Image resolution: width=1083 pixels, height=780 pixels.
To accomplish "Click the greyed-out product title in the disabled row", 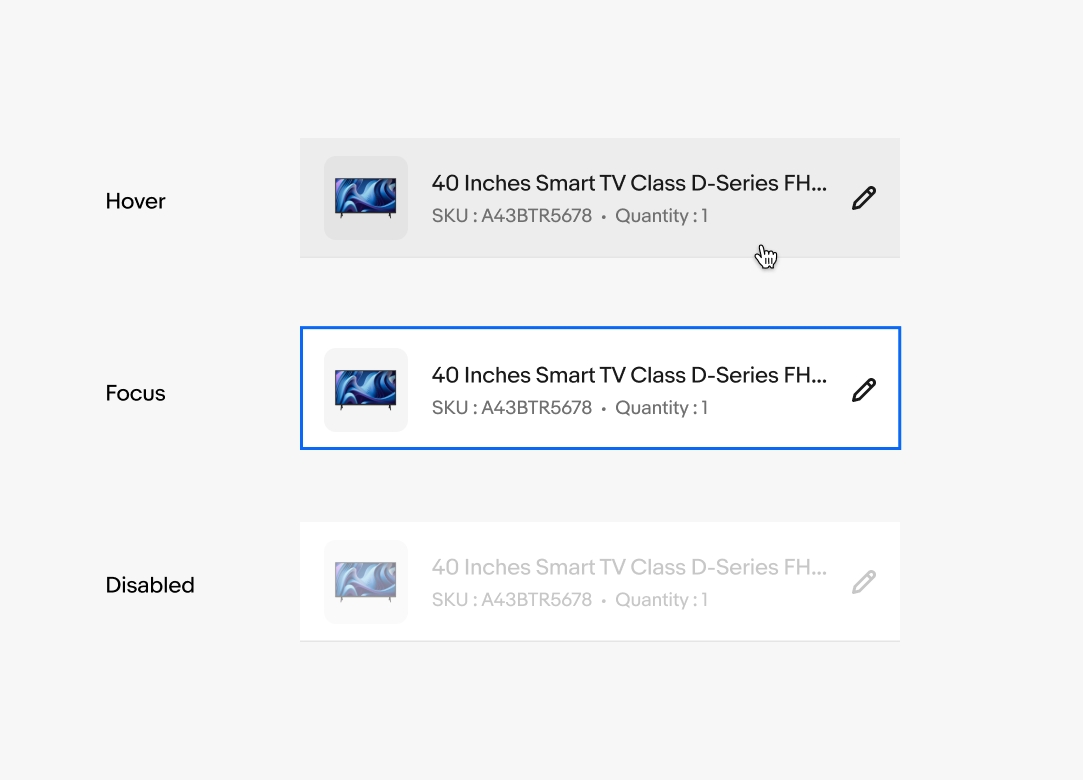I will pos(629,567).
